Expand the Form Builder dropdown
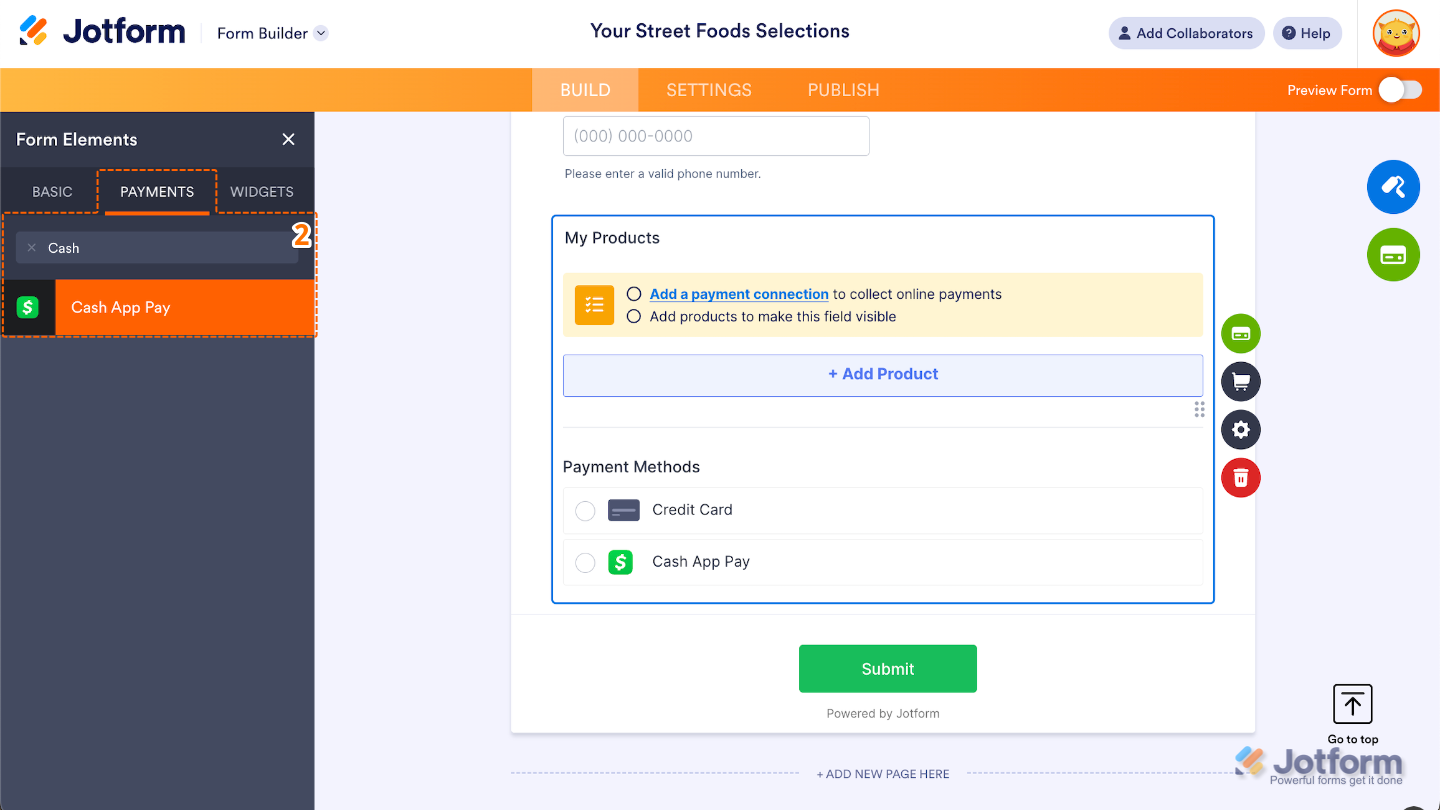Viewport: 1440px width, 810px height. coord(321,33)
